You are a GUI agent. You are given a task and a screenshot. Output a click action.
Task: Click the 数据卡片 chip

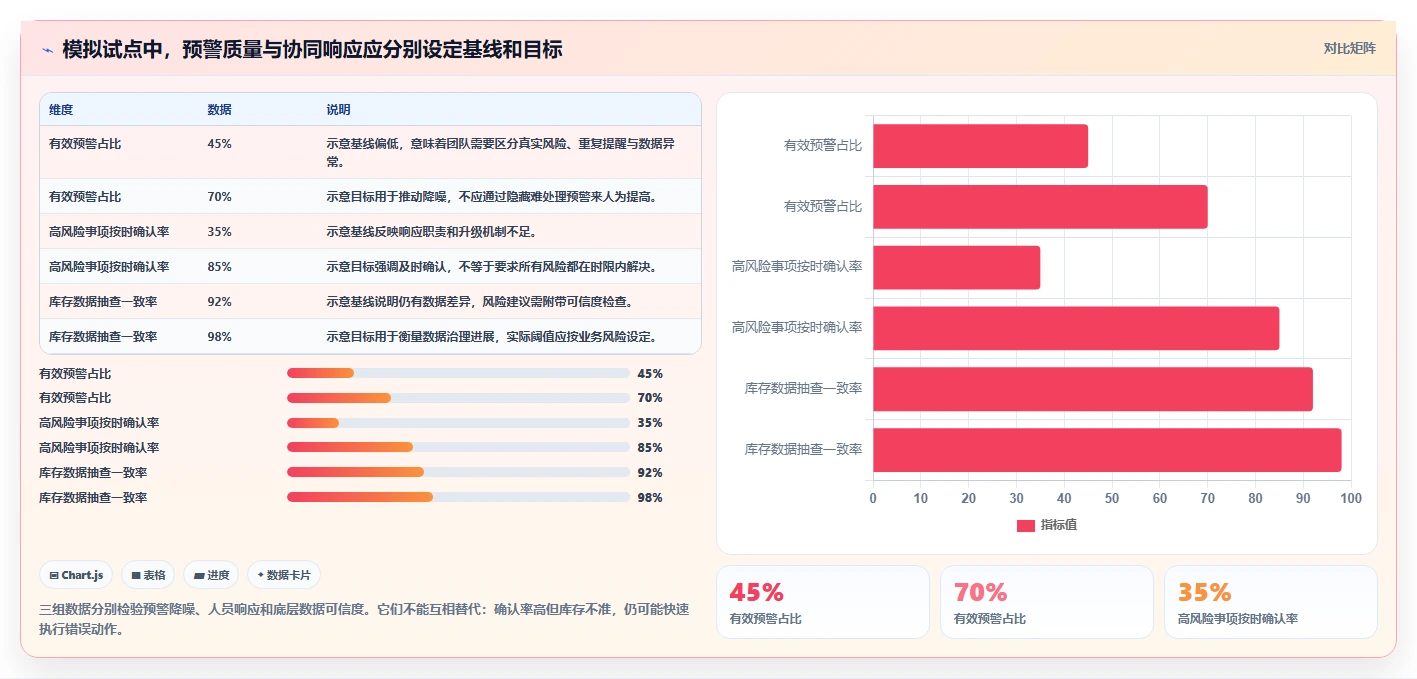[x=284, y=575]
